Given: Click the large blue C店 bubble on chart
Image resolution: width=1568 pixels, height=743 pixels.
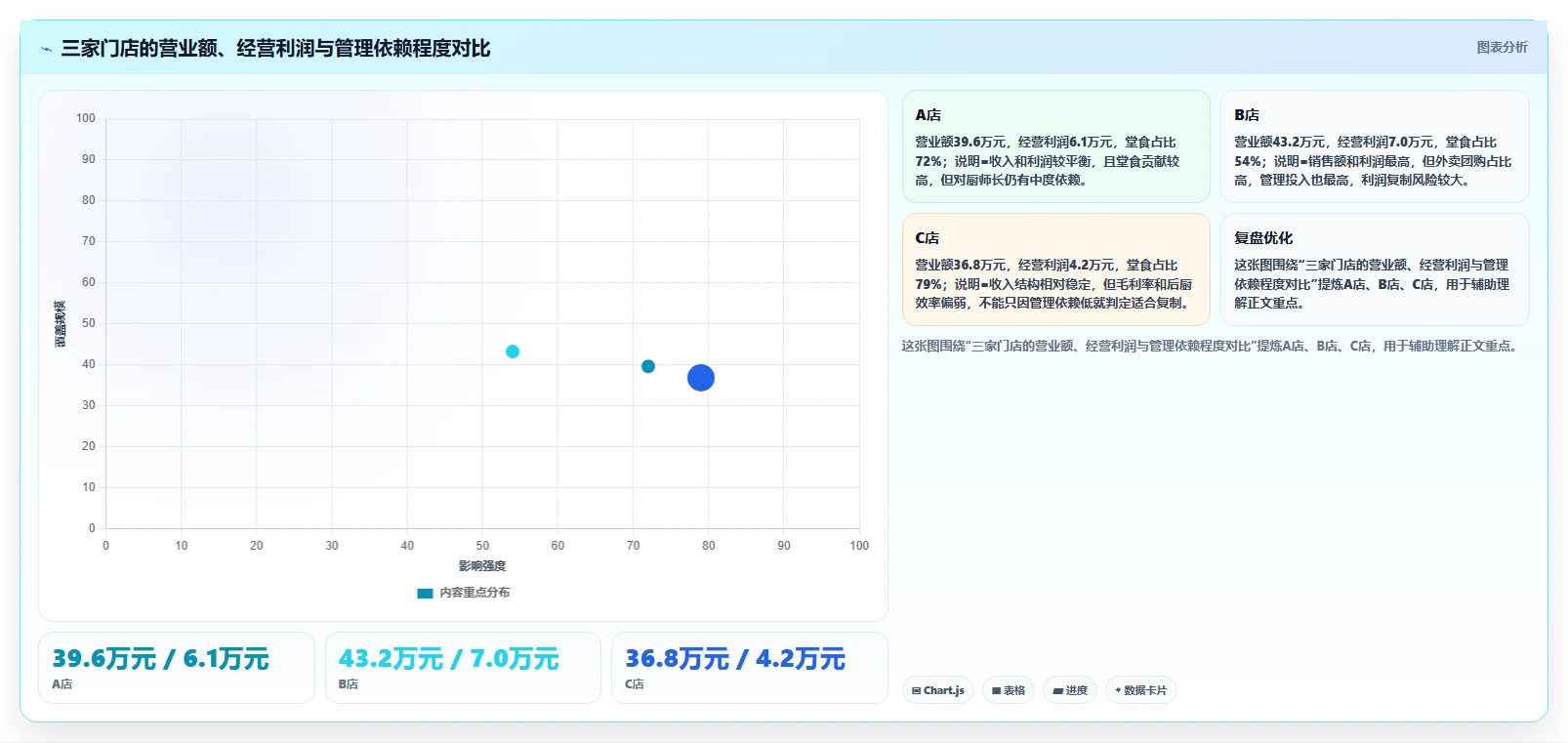Looking at the screenshot, I should tap(701, 378).
